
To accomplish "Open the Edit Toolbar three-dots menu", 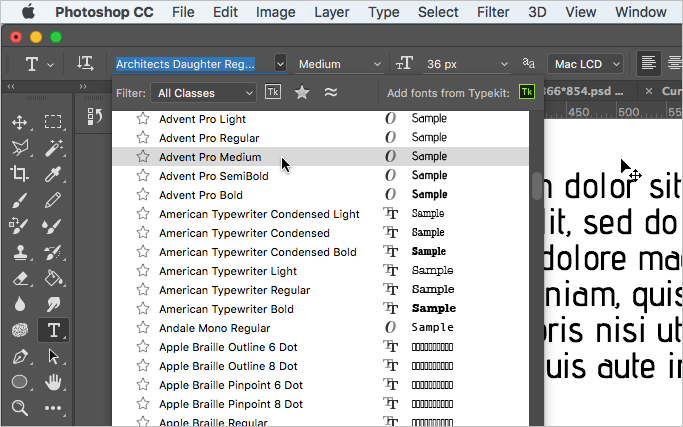I will 53,408.
